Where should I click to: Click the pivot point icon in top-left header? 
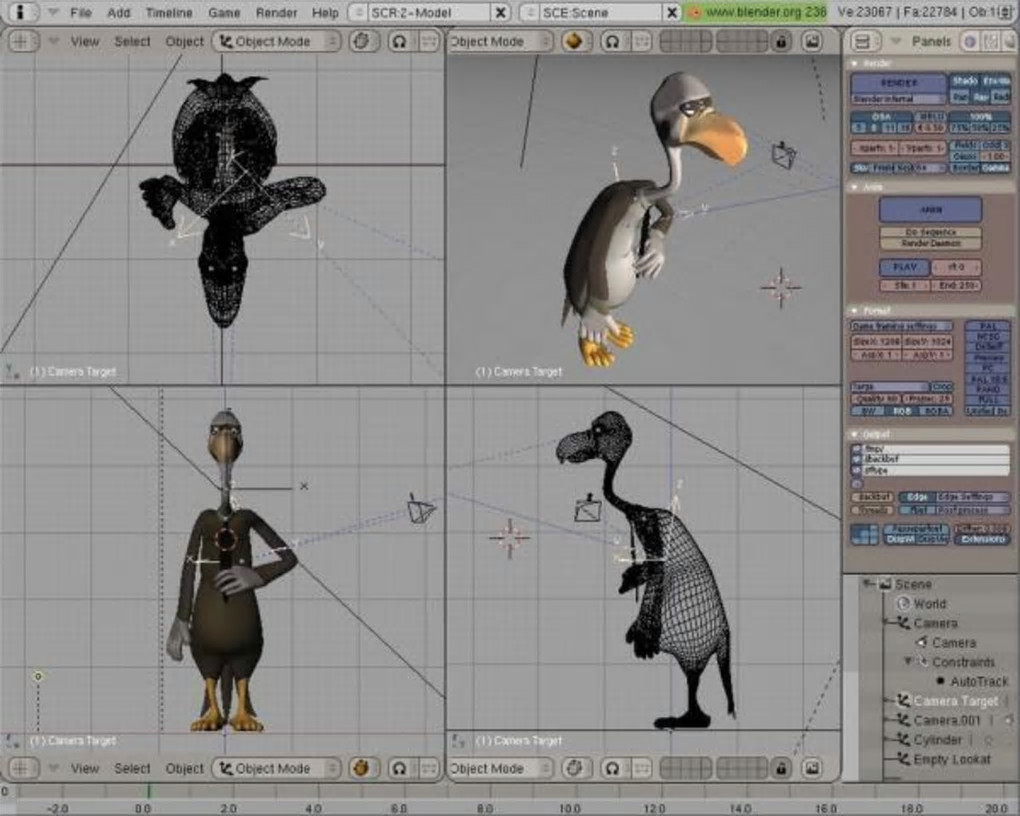pyautogui.click(x=401, y=42)
